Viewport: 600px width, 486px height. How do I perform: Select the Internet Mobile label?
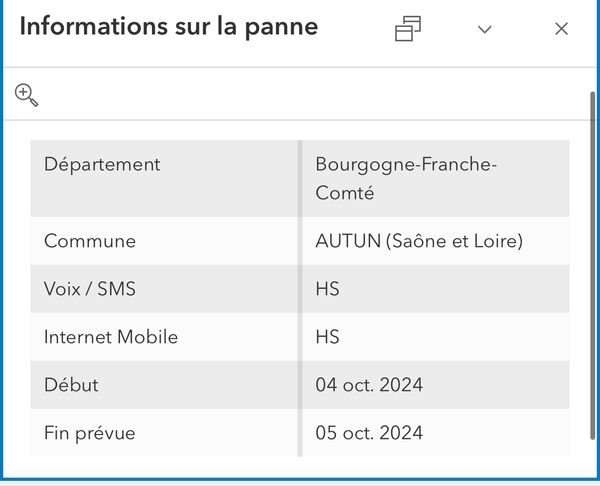coord(111,337)
